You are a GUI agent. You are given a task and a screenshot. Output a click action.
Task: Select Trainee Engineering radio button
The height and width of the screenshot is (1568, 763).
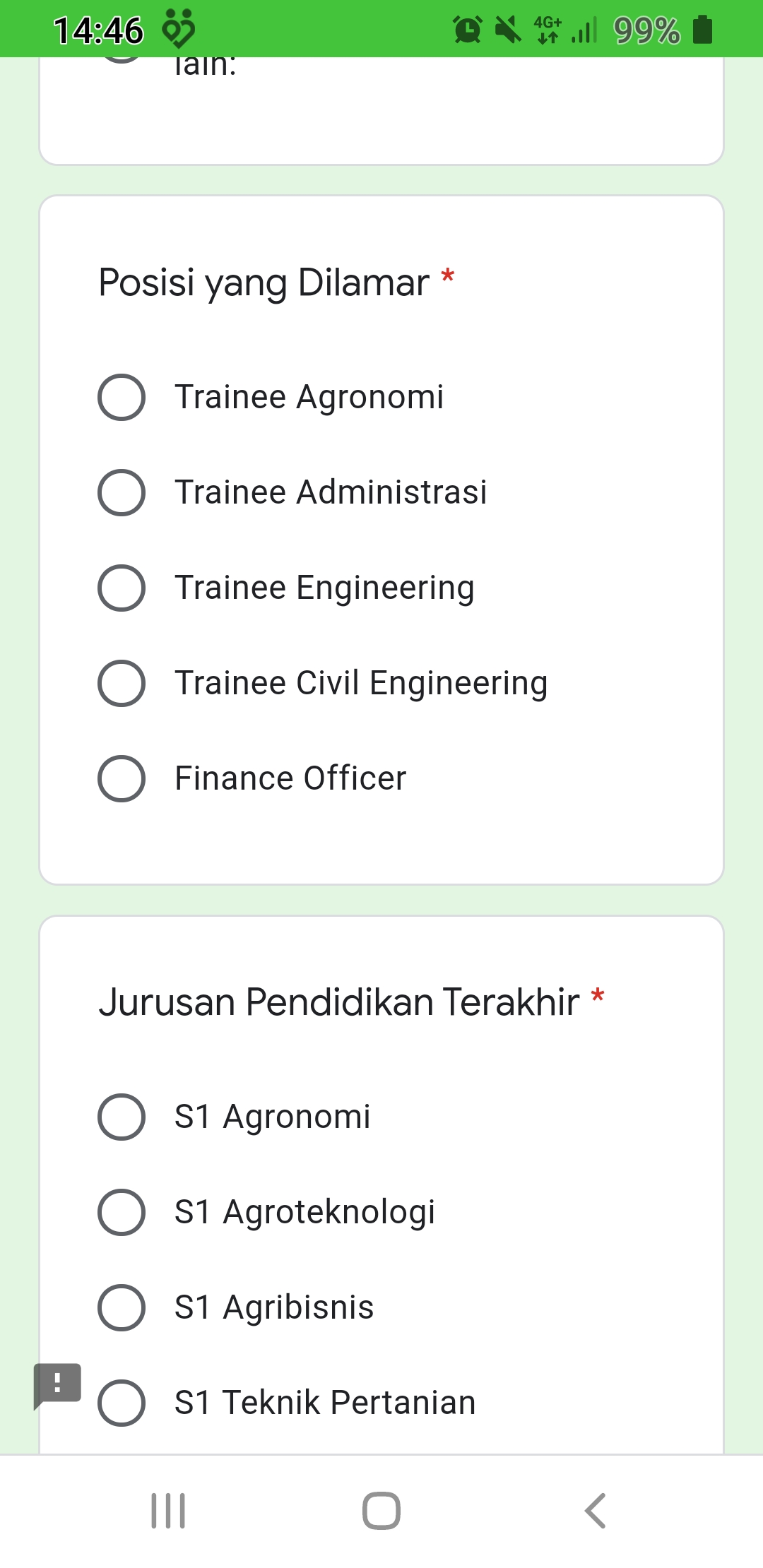click(x=122, y=588)
